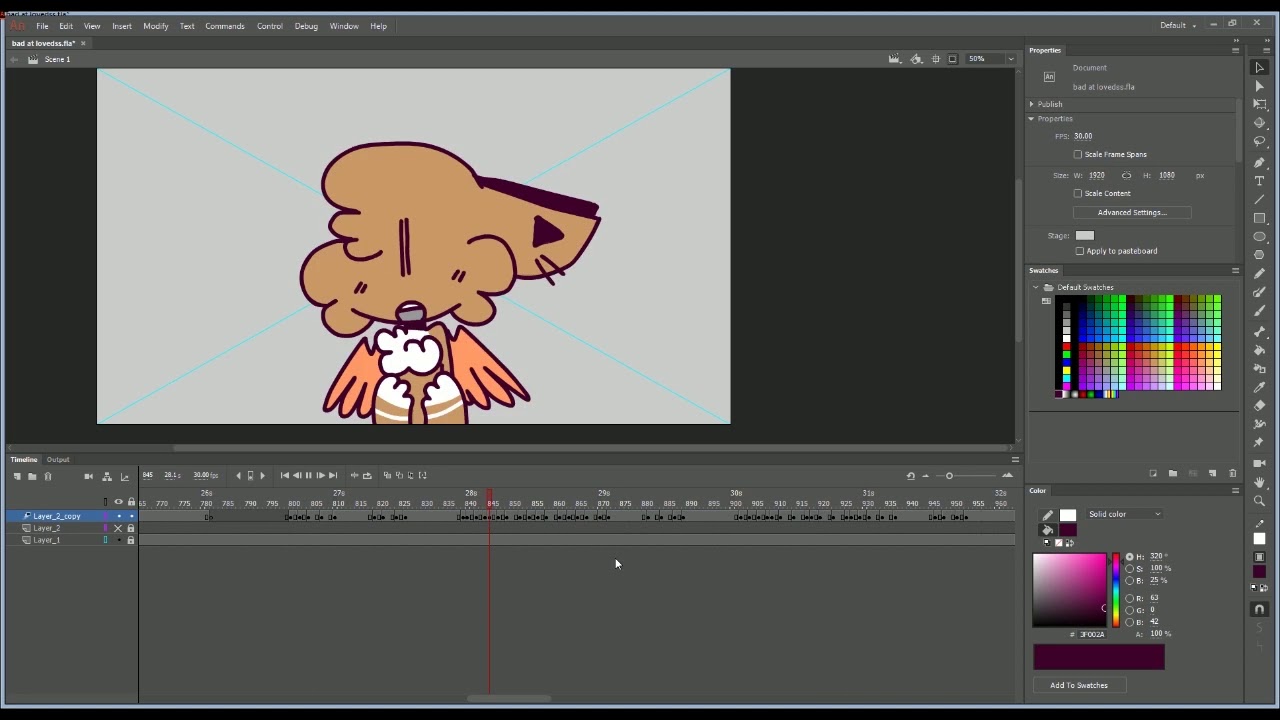Click the FPS value 30.00 in Properties
The height and width of the screenshot is (720, 1280).
pyautogui.click(x=1083, y=136)
